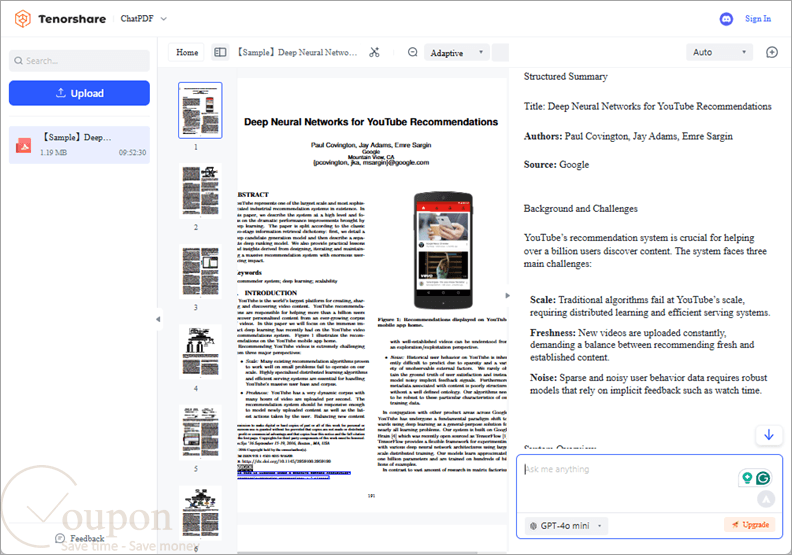Click the doi.org hyperlink in PDF
Image resolution: width=792 pixels, height=555 pixels.
tap(285, 461)
